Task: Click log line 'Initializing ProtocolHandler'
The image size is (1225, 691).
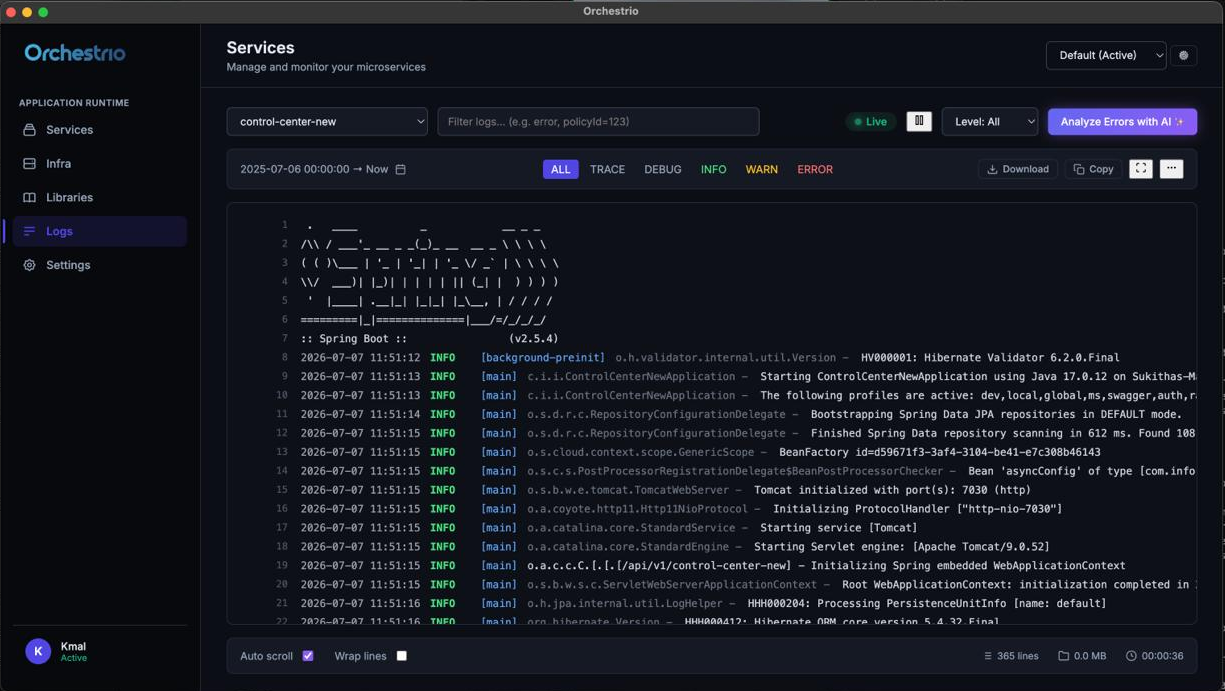Action: (681, 509)
